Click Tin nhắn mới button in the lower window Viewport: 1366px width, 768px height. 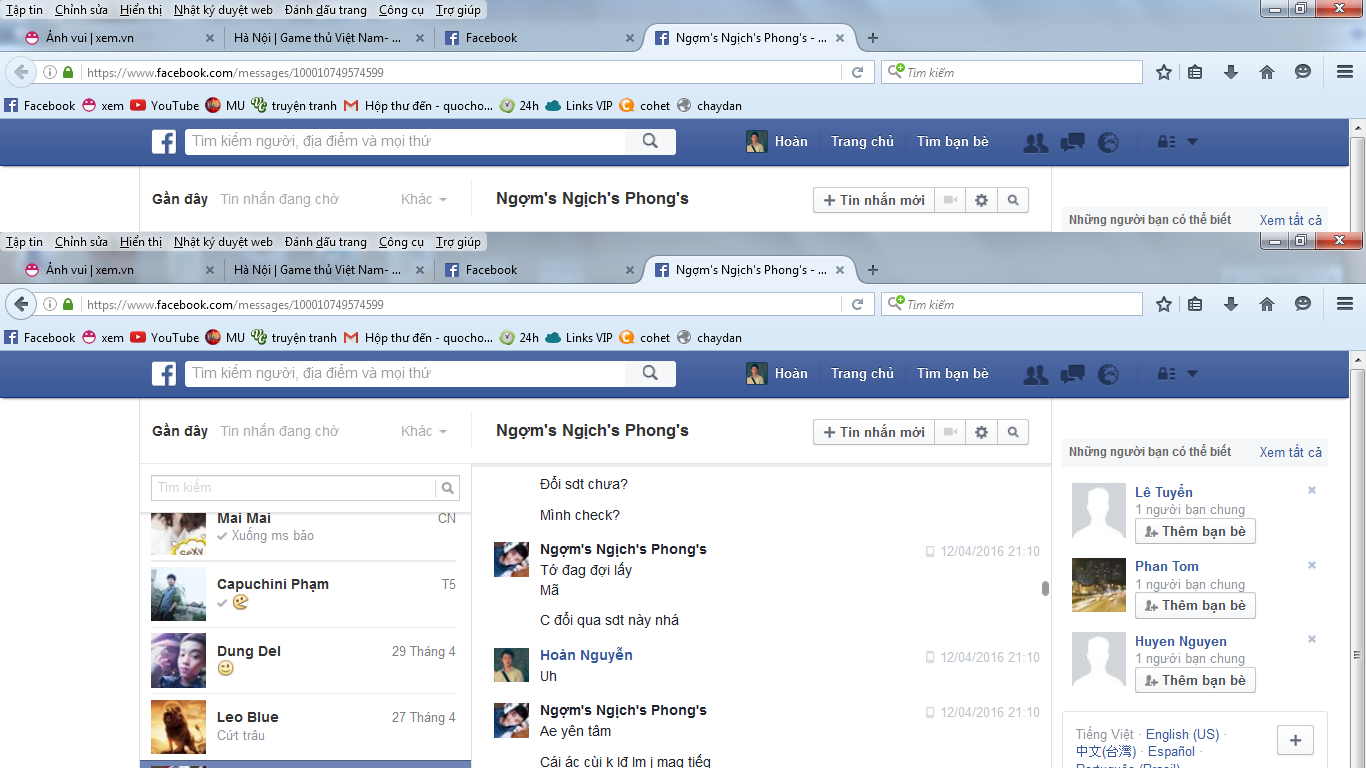pos(874,432)
